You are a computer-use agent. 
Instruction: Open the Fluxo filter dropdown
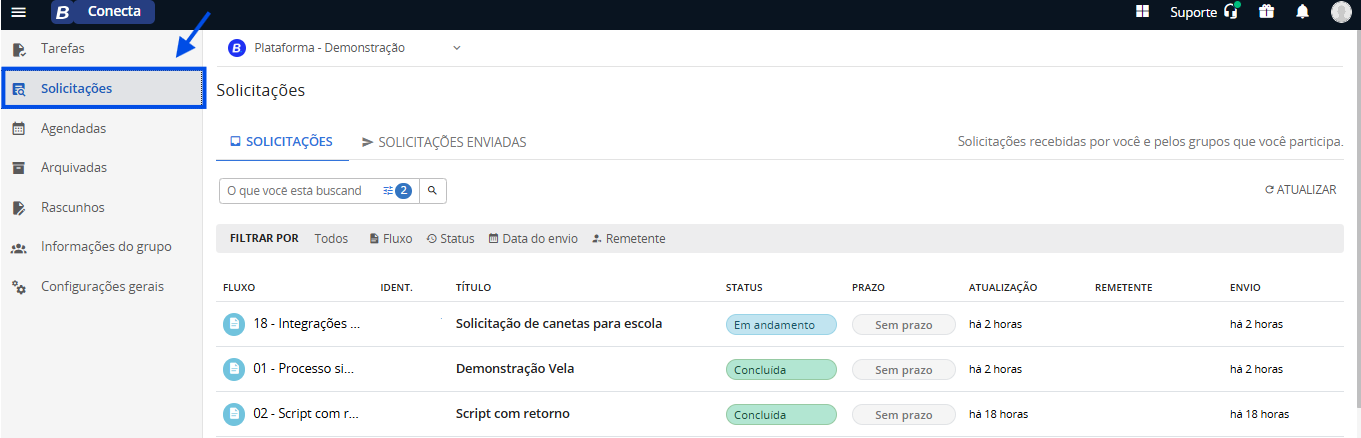[390, 238]
